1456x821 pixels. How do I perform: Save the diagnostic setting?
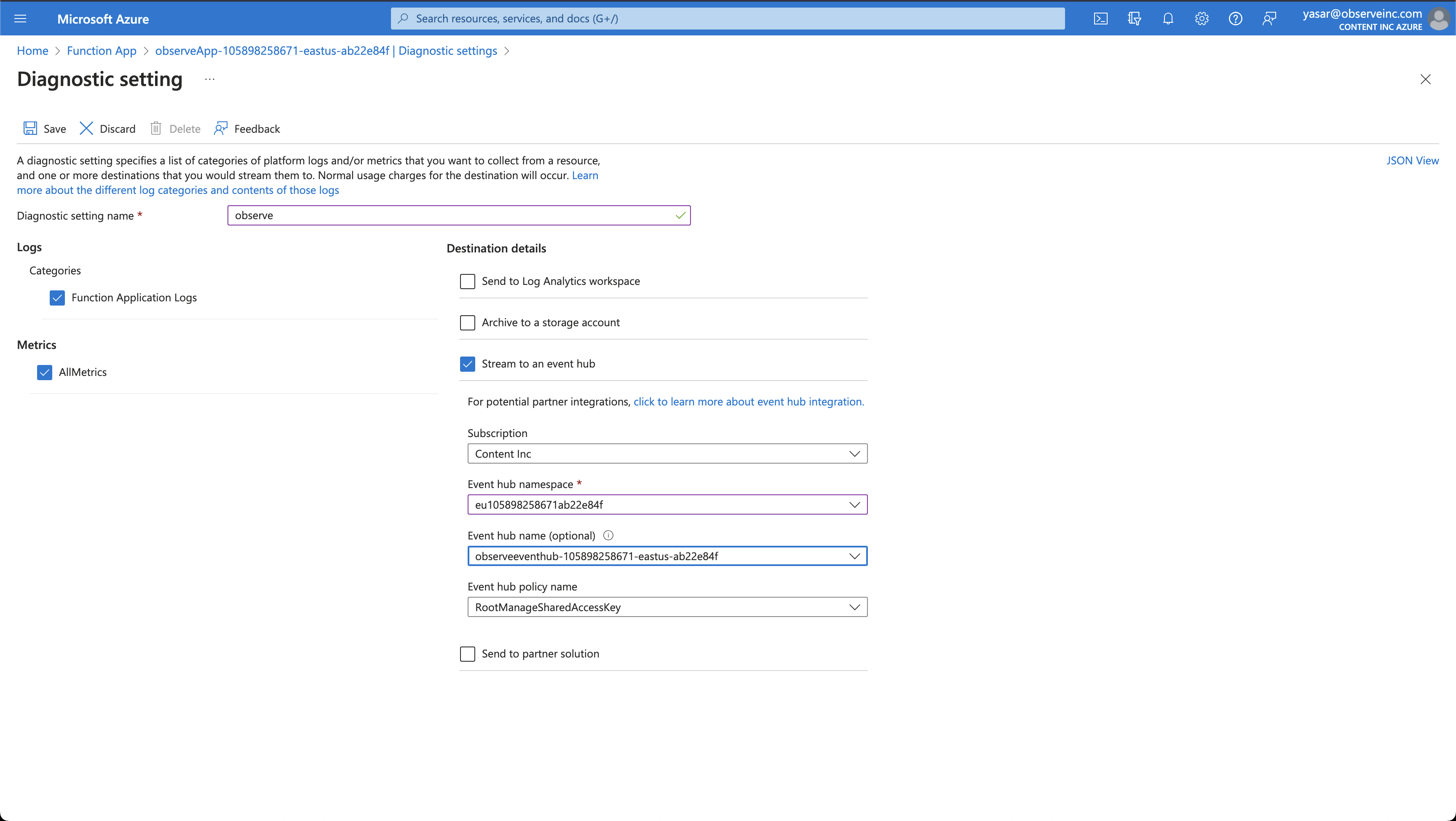(x=45, y=129)
